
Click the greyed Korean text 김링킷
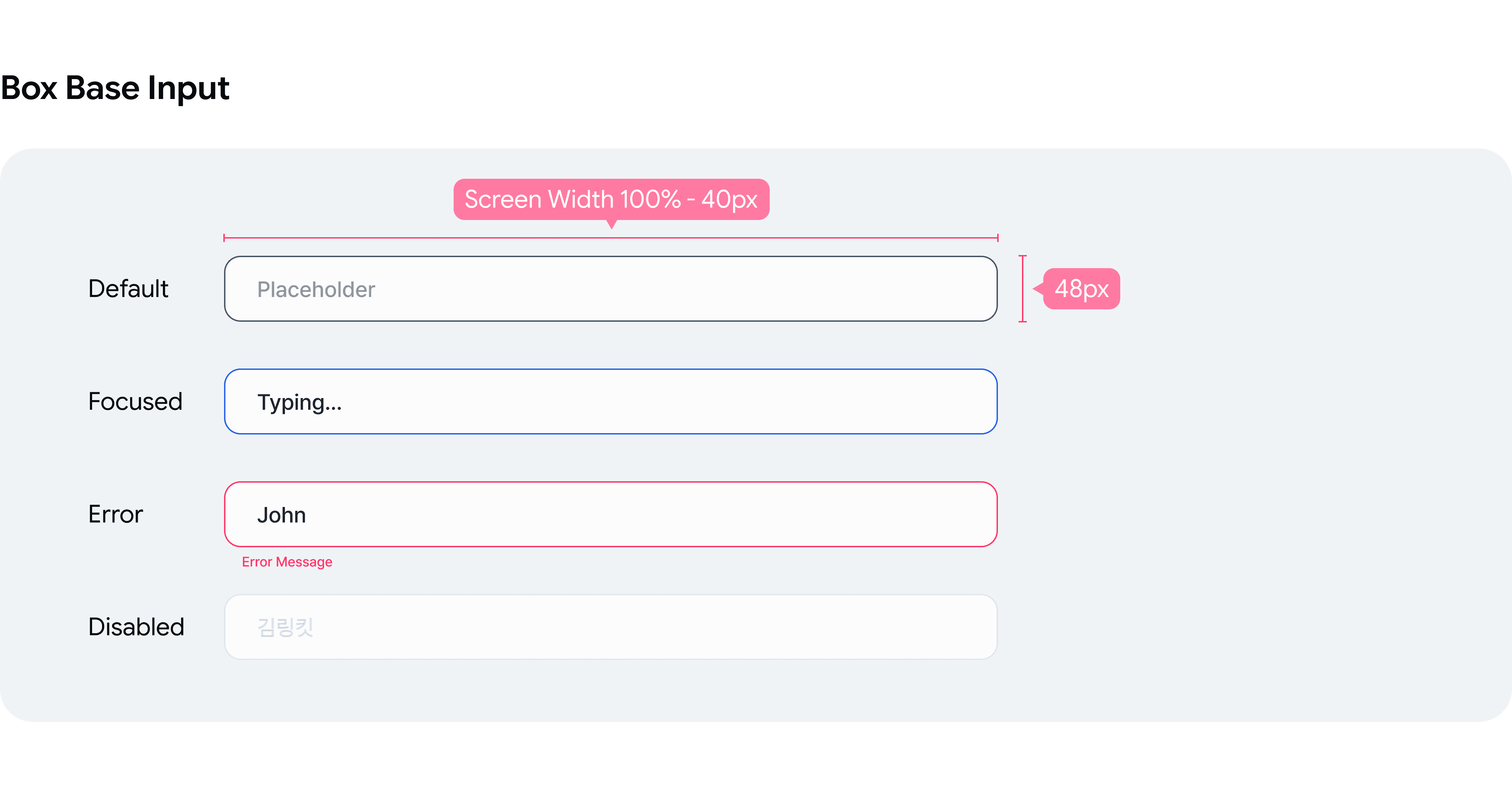coord(285,627)
